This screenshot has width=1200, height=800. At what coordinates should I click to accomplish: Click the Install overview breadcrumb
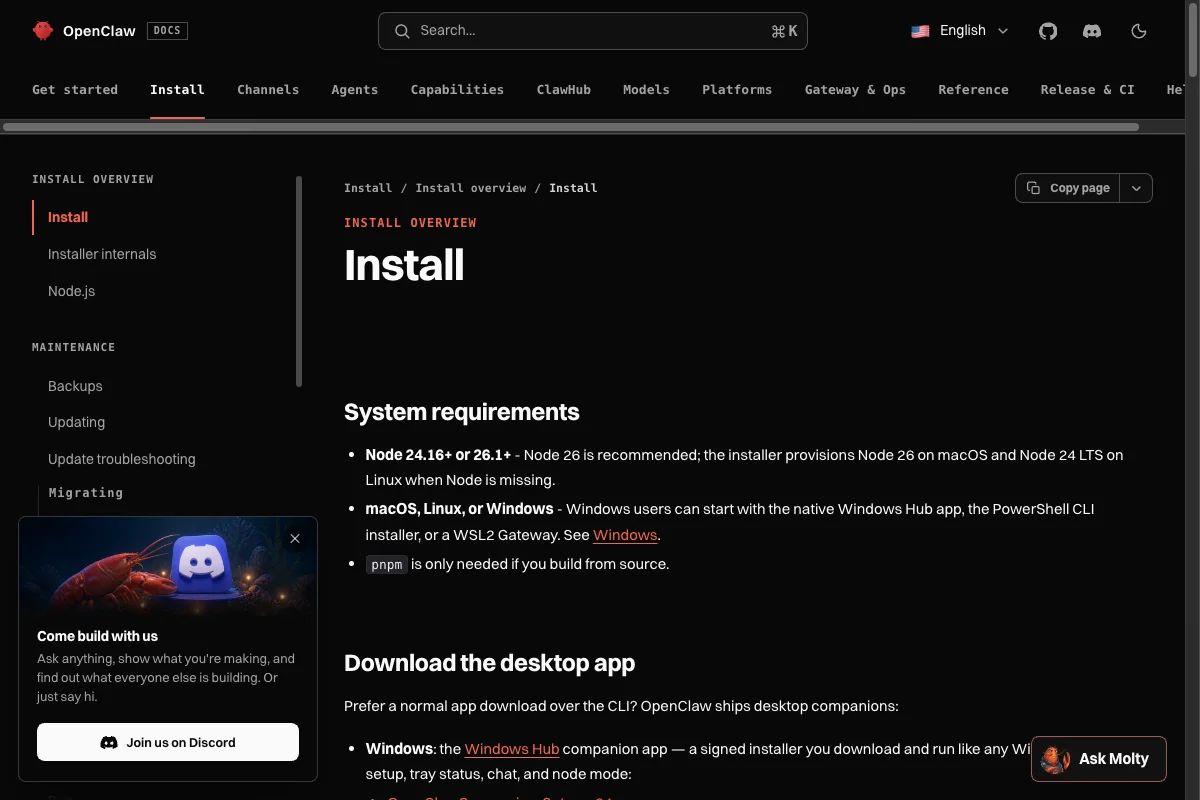(471, 188)
